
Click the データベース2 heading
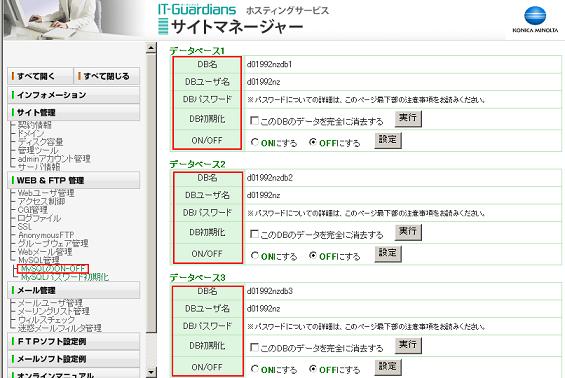coord(197,164)
